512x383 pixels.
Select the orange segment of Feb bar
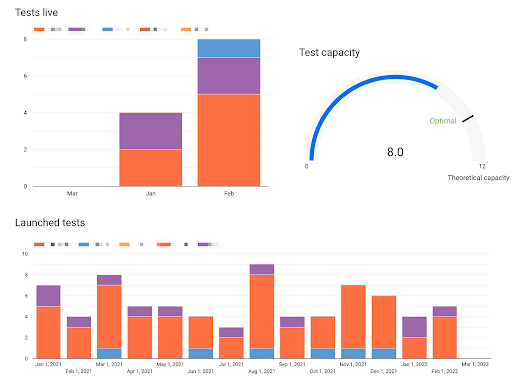click(229, 140)
